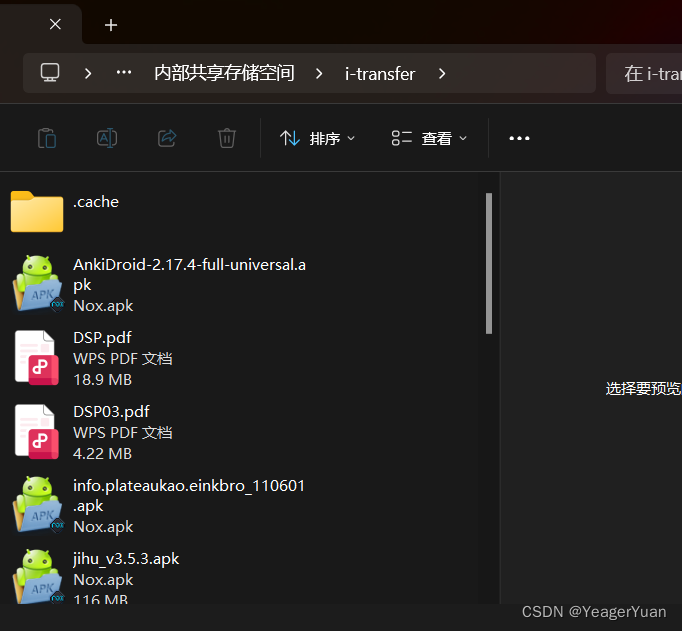Click the This PC monitor icon in address bar

[50, 73]
